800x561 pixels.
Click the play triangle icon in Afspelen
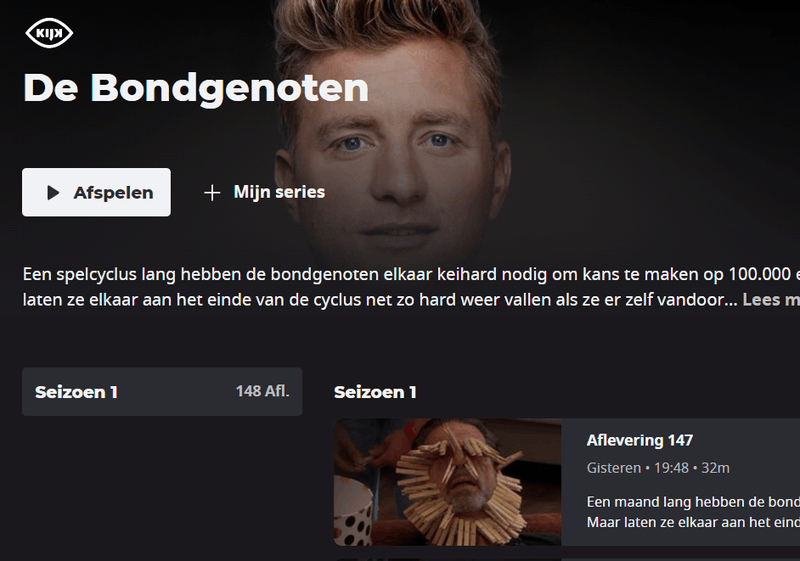click(53, 193)
